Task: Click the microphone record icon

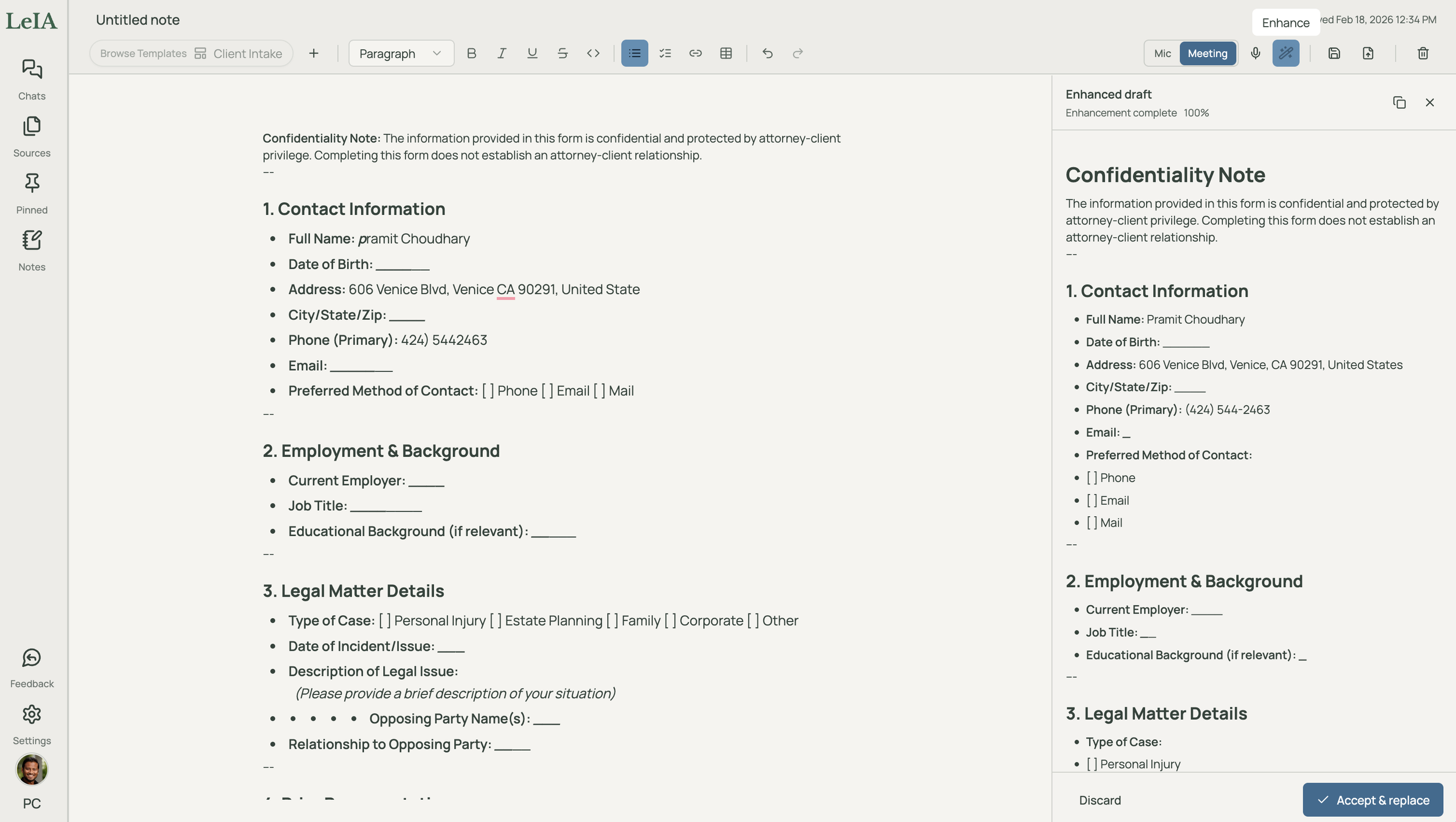Action: [1255, 54]
